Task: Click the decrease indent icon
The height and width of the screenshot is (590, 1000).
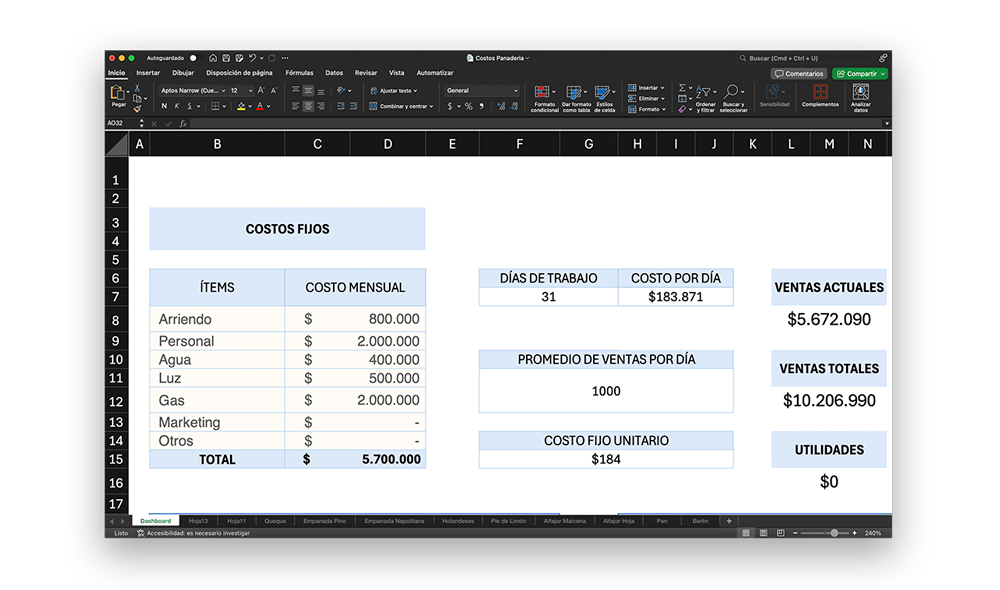Action: click(x=341, y=107)
